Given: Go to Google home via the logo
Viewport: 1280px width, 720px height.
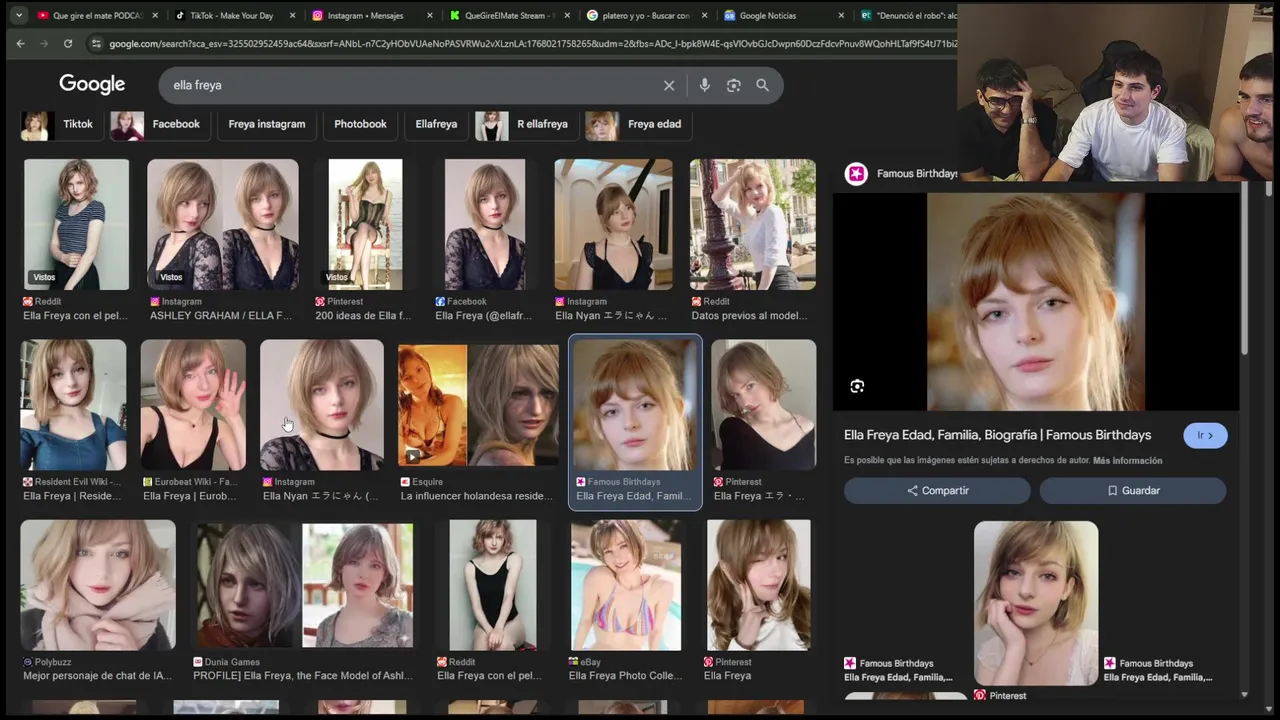Looking at the screenshot, I should 92,85.
